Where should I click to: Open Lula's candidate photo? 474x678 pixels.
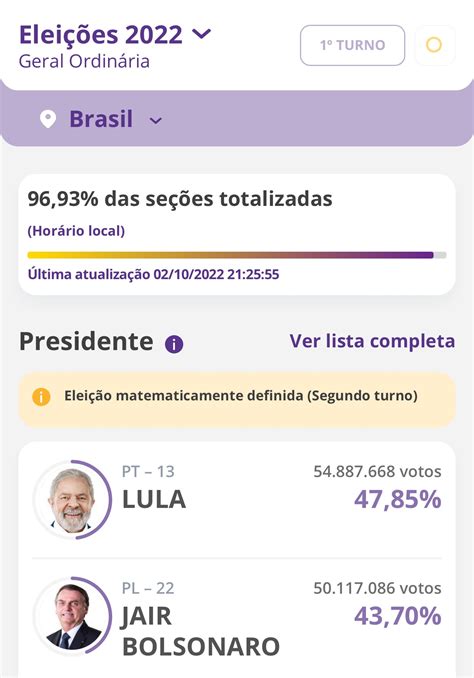click(x=72, y=500)
